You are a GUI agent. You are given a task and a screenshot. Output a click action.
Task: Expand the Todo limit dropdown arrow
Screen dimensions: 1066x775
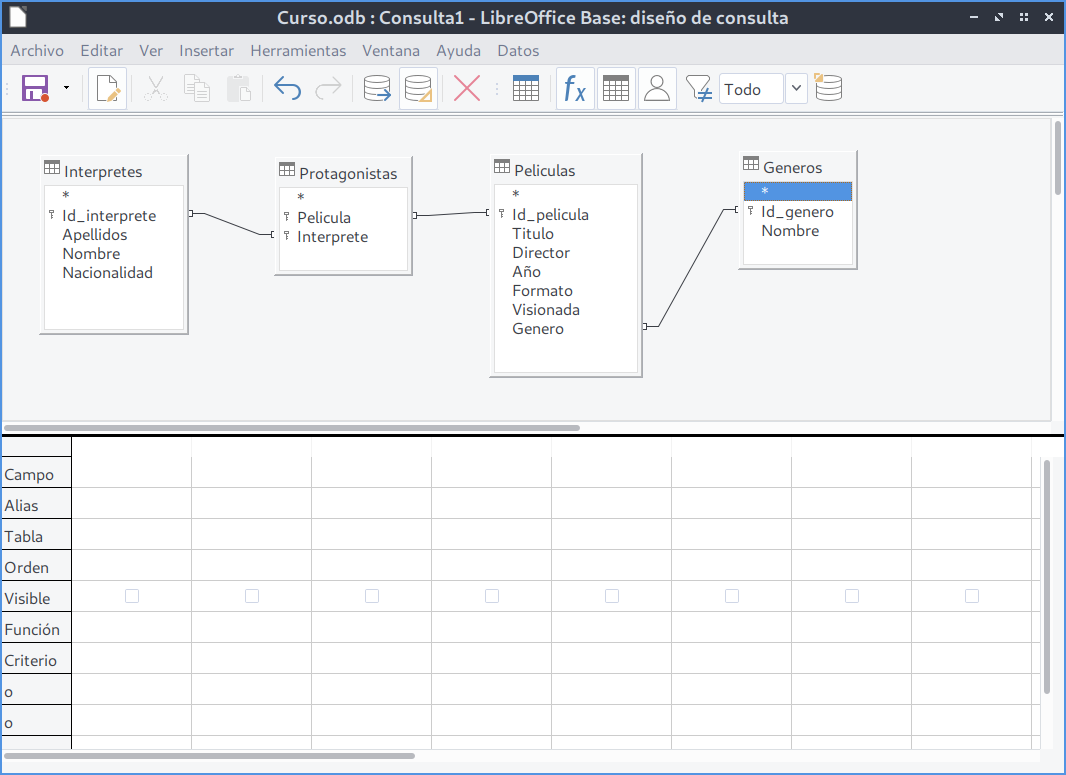796,89
